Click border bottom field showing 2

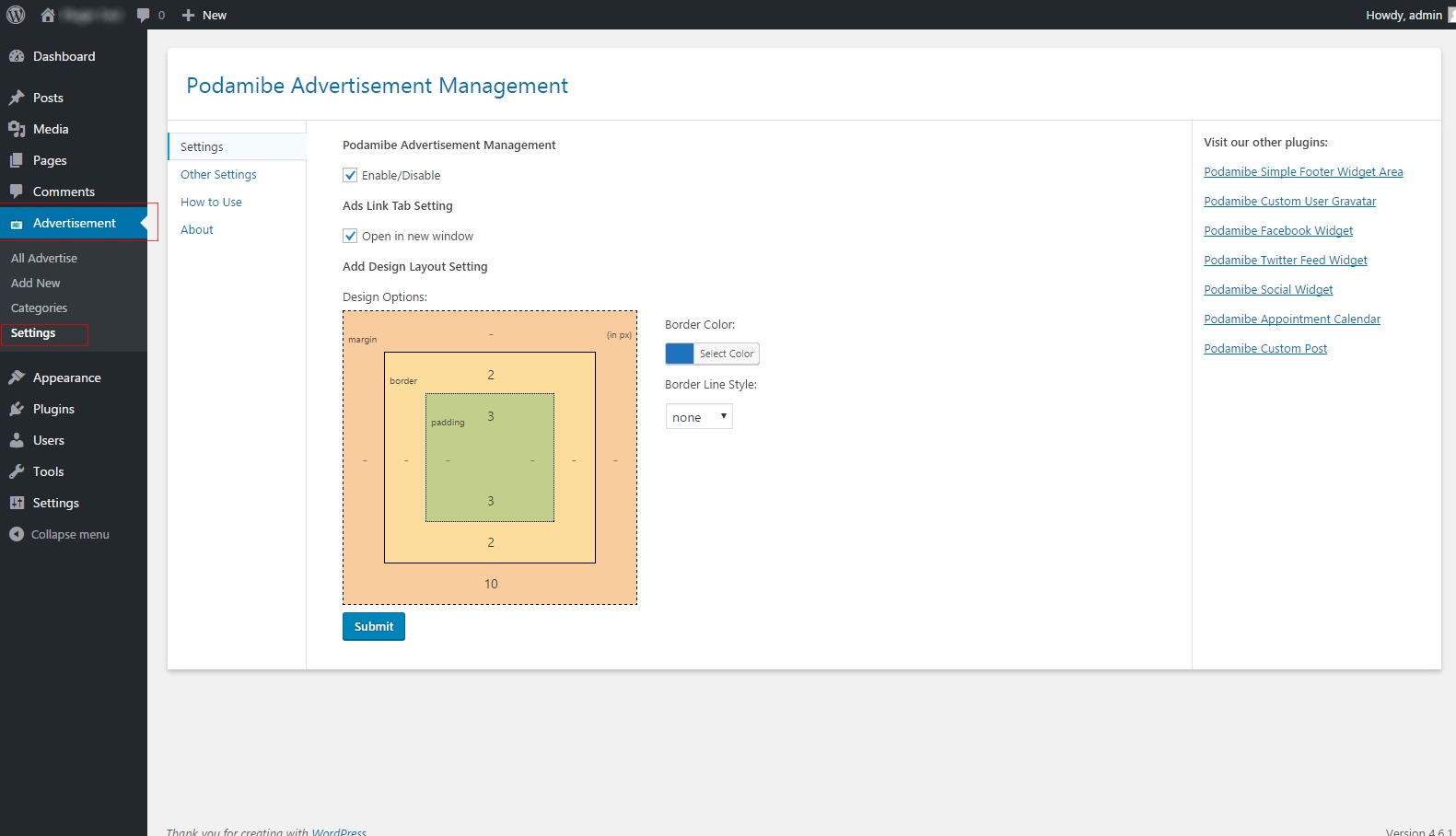[491, 542]
